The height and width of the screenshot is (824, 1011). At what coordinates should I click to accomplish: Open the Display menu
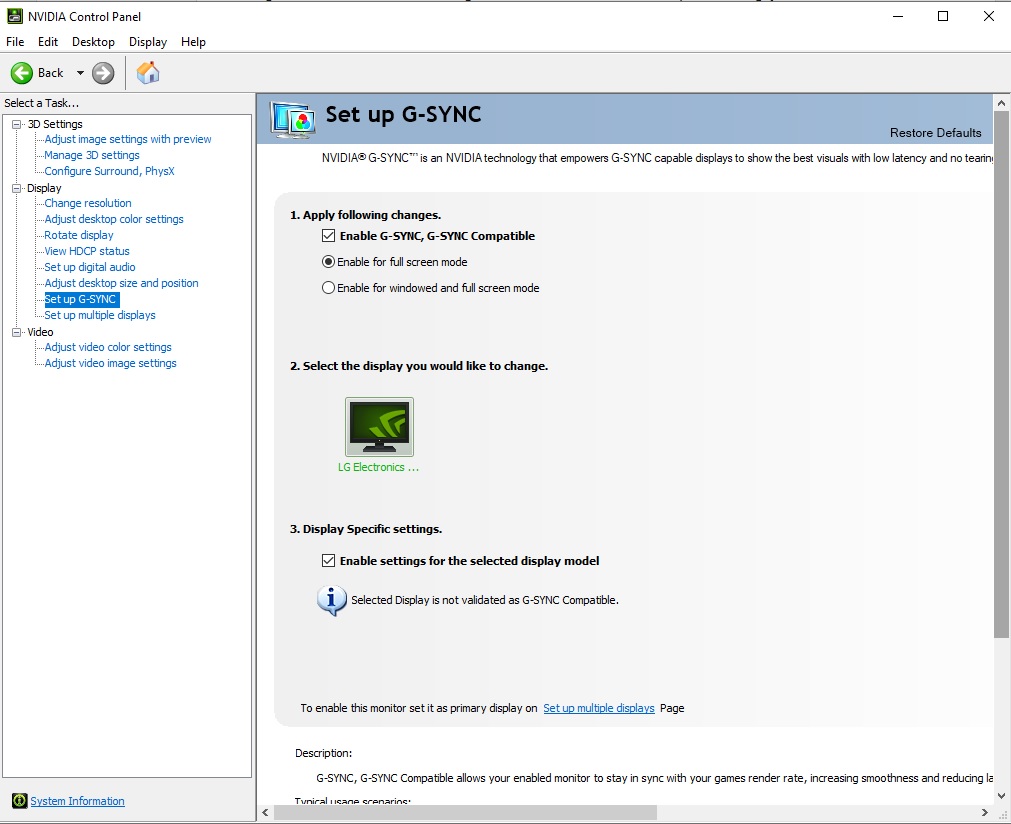click(x=148, y=42)
